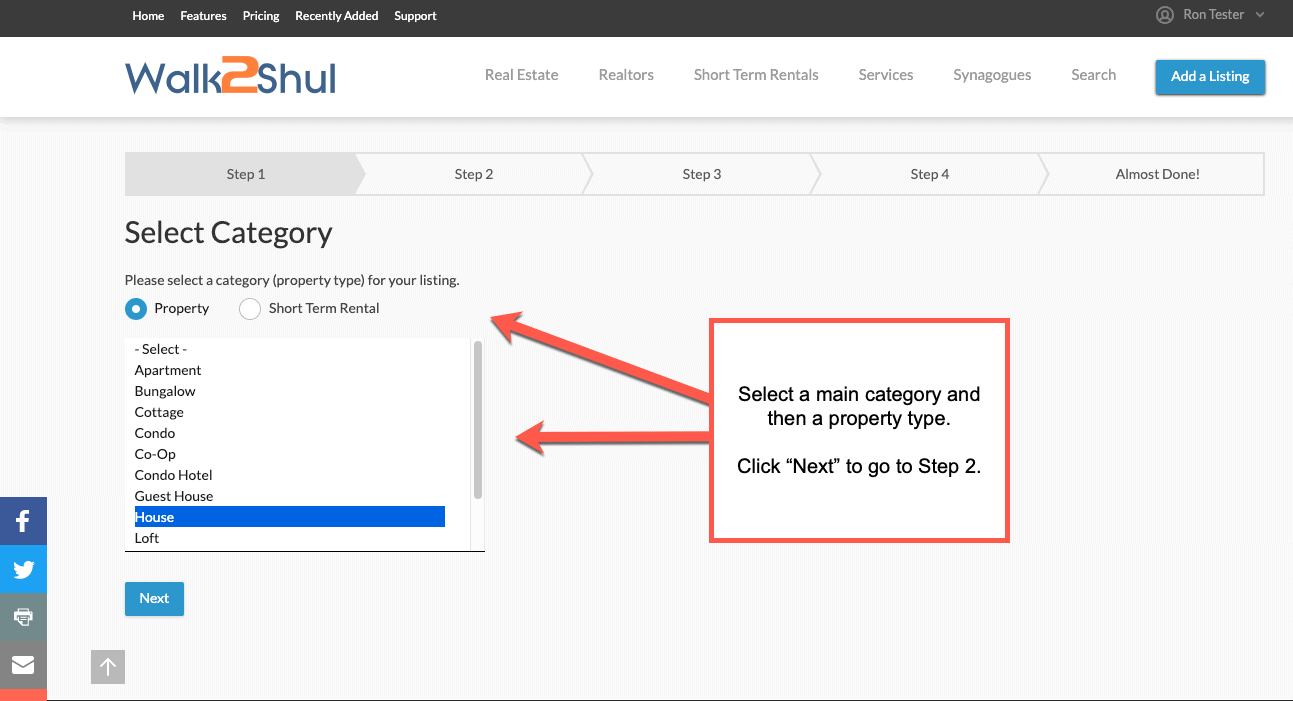Click the email share icon
This screenshot has width=1293, height=701.
click(x=23, y=665)
